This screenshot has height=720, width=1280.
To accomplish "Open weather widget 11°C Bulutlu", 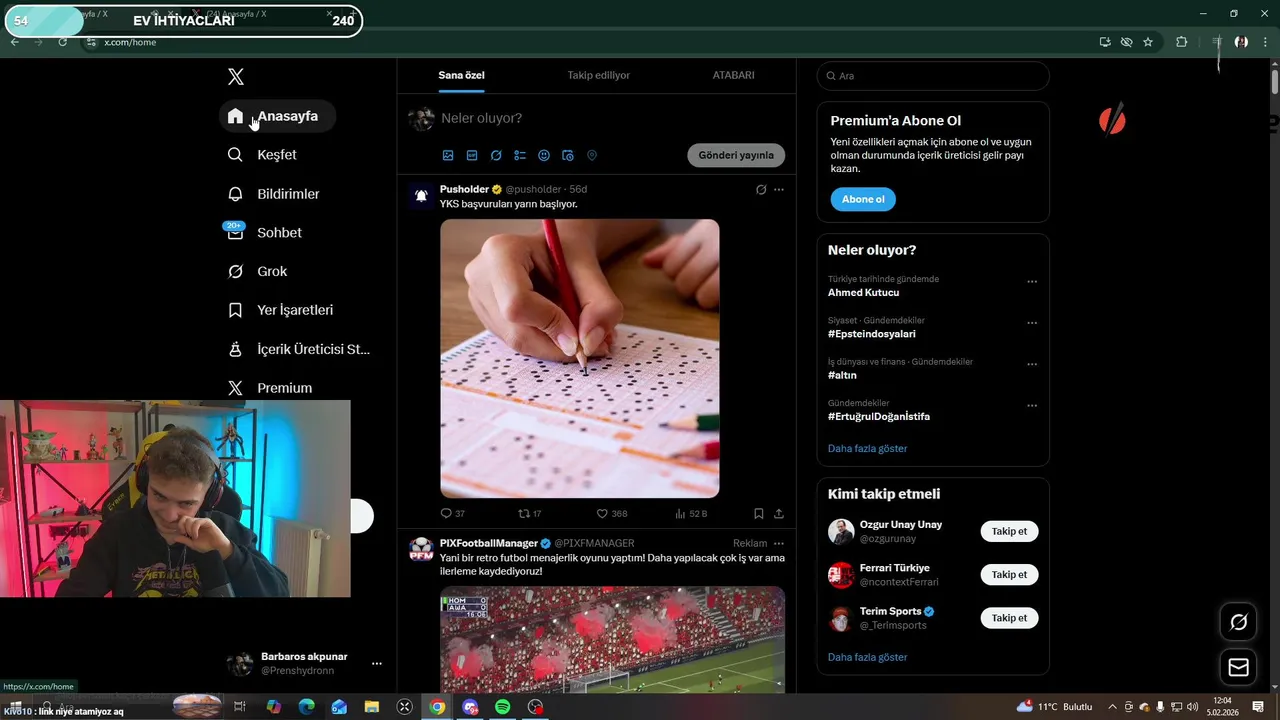I will 1054,707.
